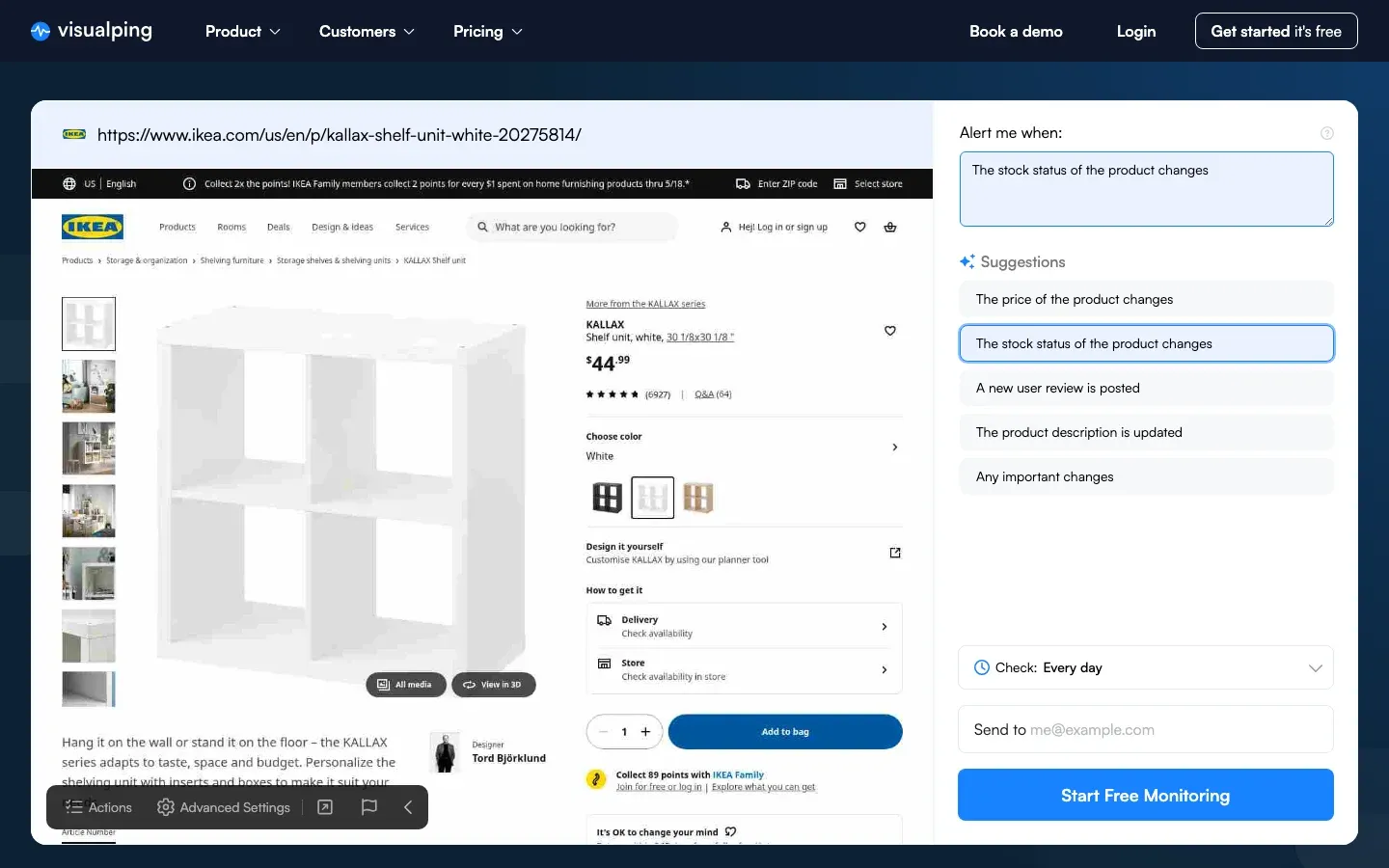Select the second product thumbnail
This screenshot has height=868, width=1389.
click(x=89, y=386)
